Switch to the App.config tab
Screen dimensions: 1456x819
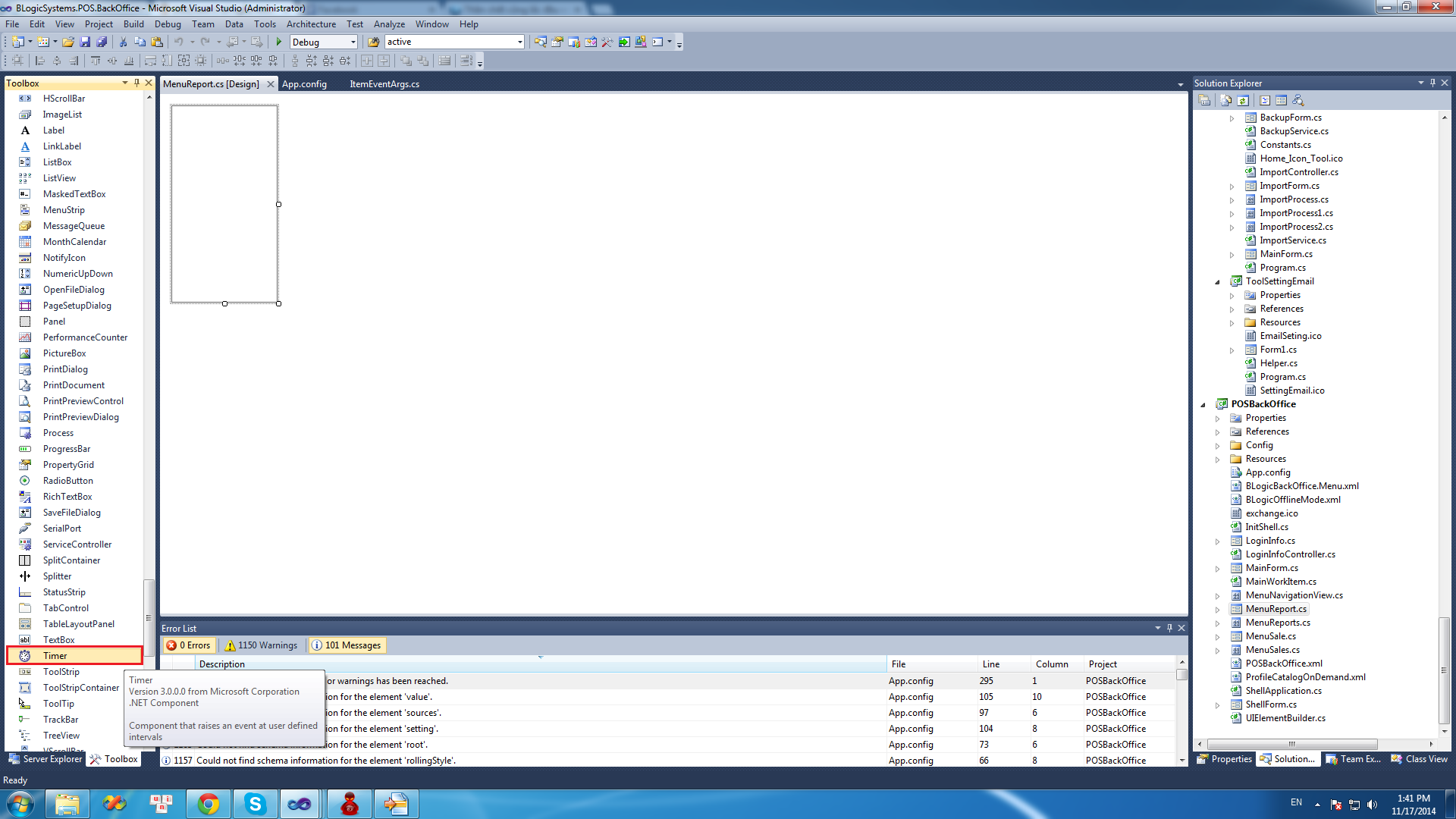tap(304, 84)
